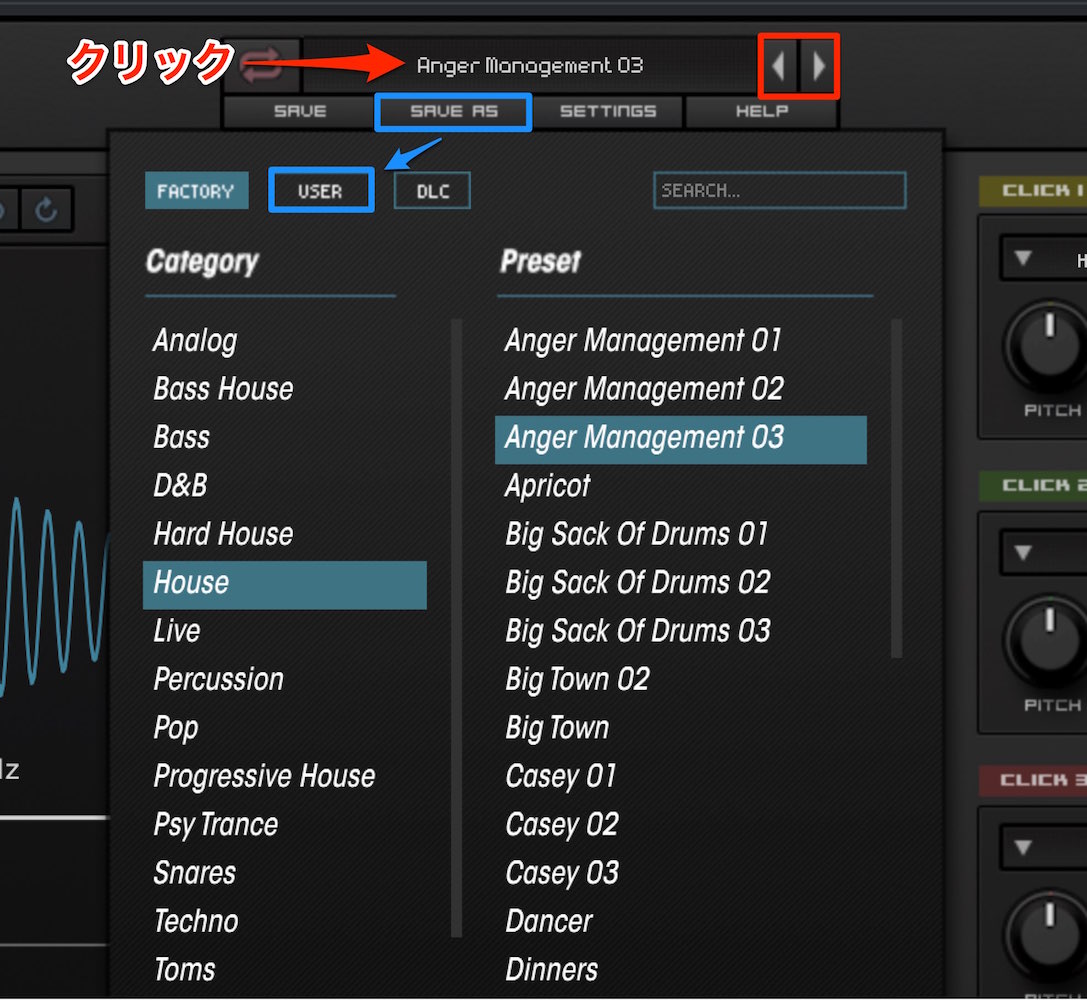Image resolution: width=1087 pixels, height=1000 pixels.
Task: Click the Click 3 pitch knob
Action: click(1049, 934)
